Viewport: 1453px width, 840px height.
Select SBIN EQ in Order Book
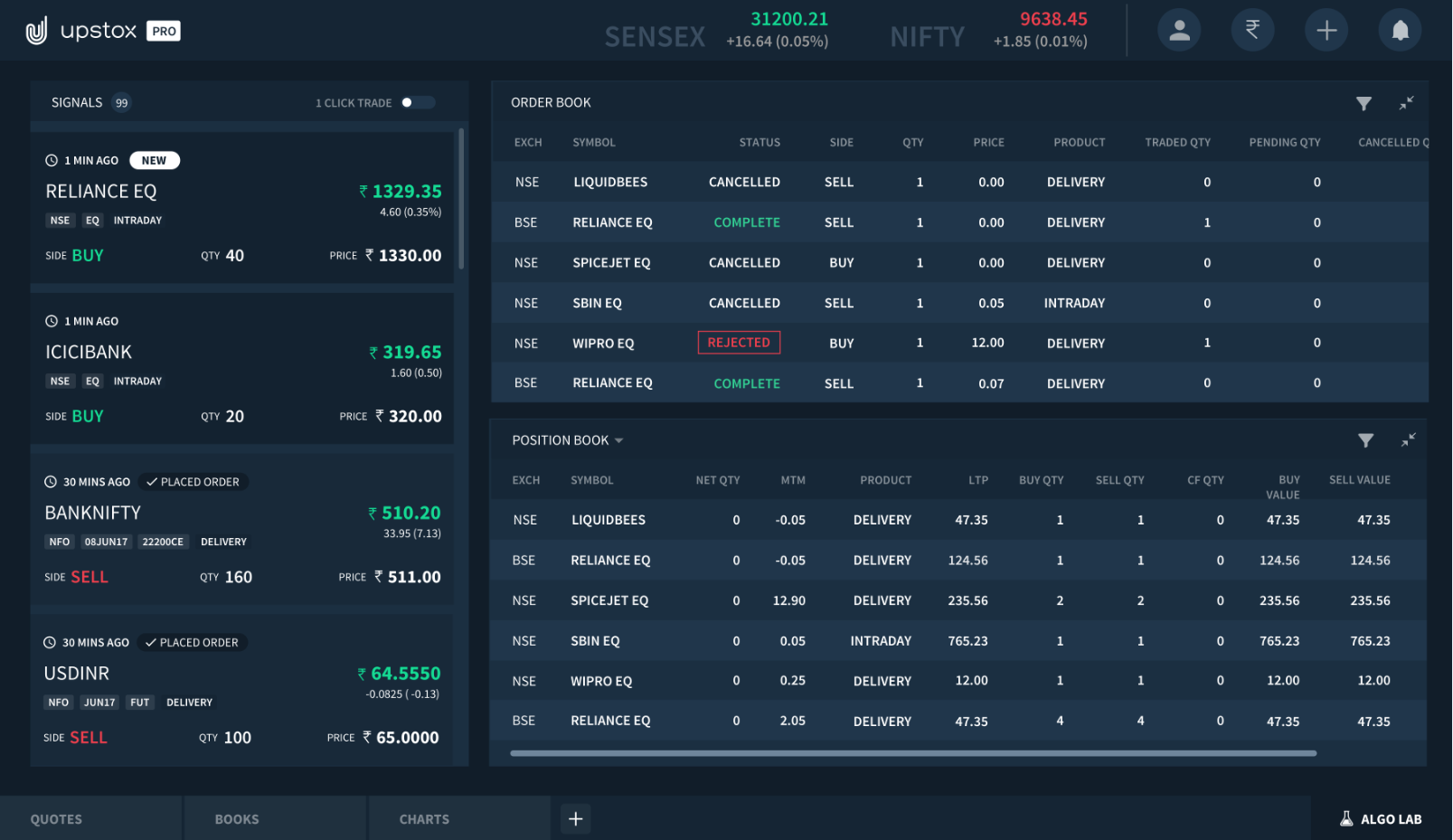click(x=597, y=304)
